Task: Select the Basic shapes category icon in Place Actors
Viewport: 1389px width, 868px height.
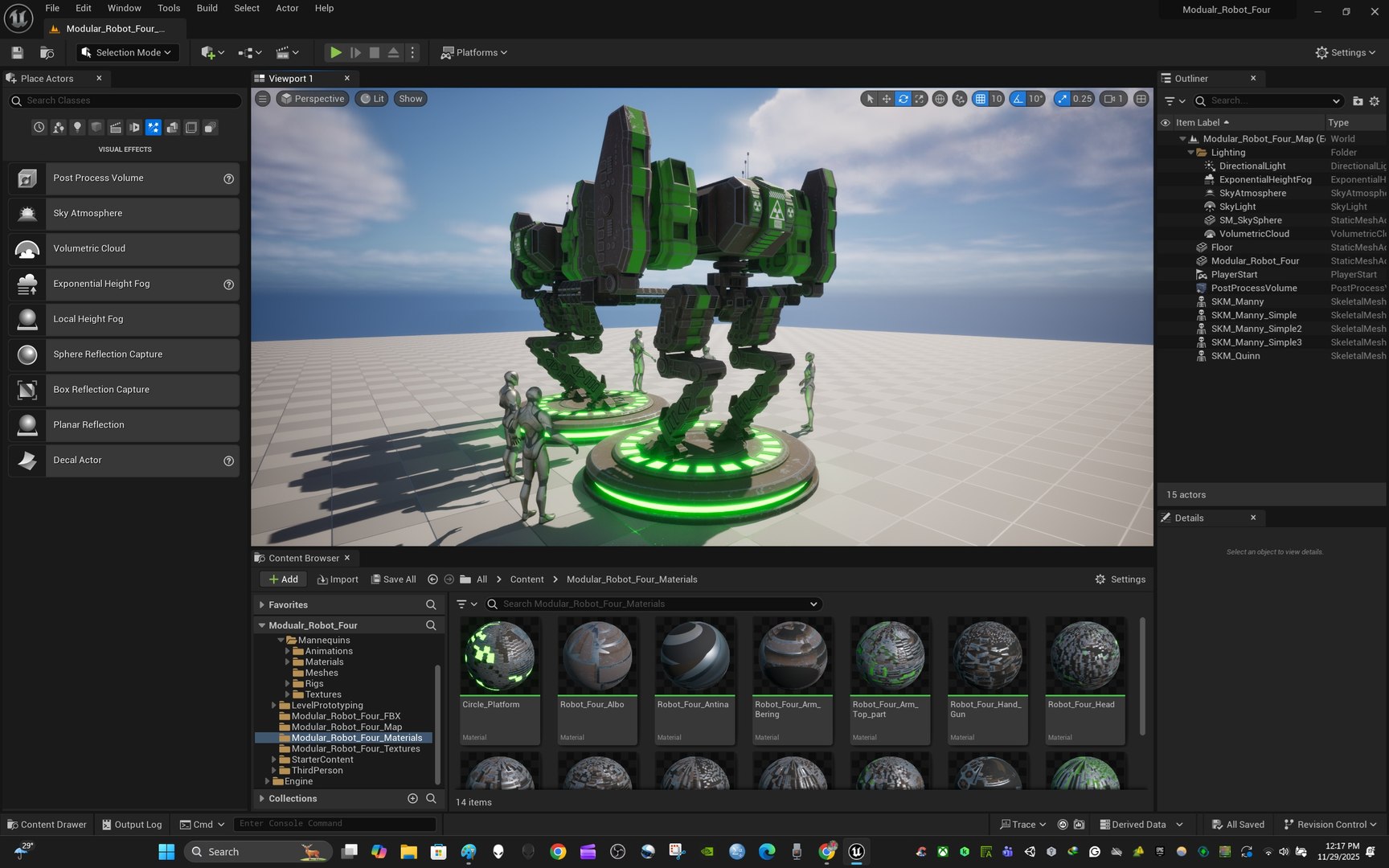Action: tap(58, 128)
